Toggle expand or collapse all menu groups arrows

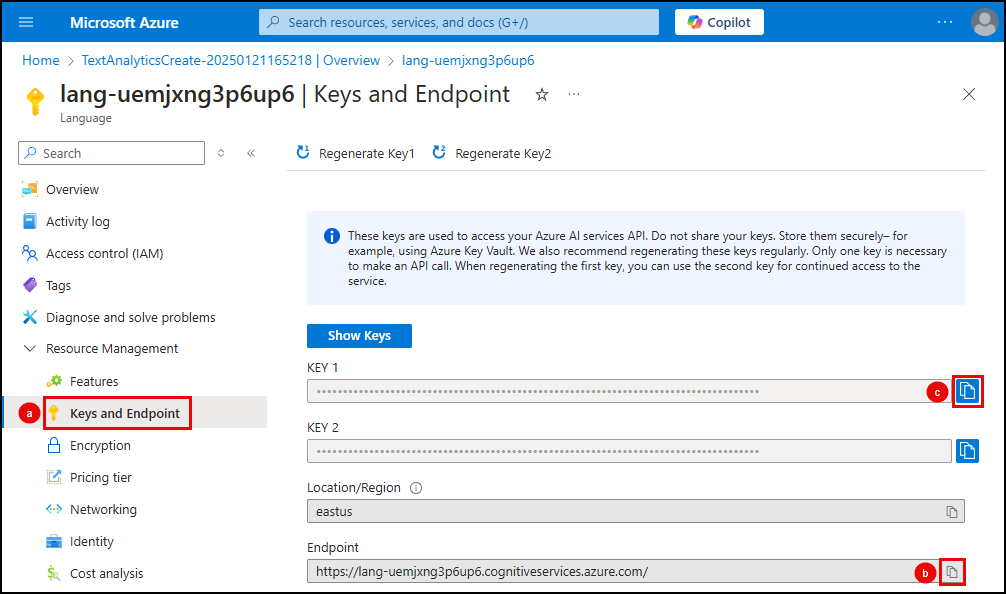pyautogui.click(x=221, y=153)
